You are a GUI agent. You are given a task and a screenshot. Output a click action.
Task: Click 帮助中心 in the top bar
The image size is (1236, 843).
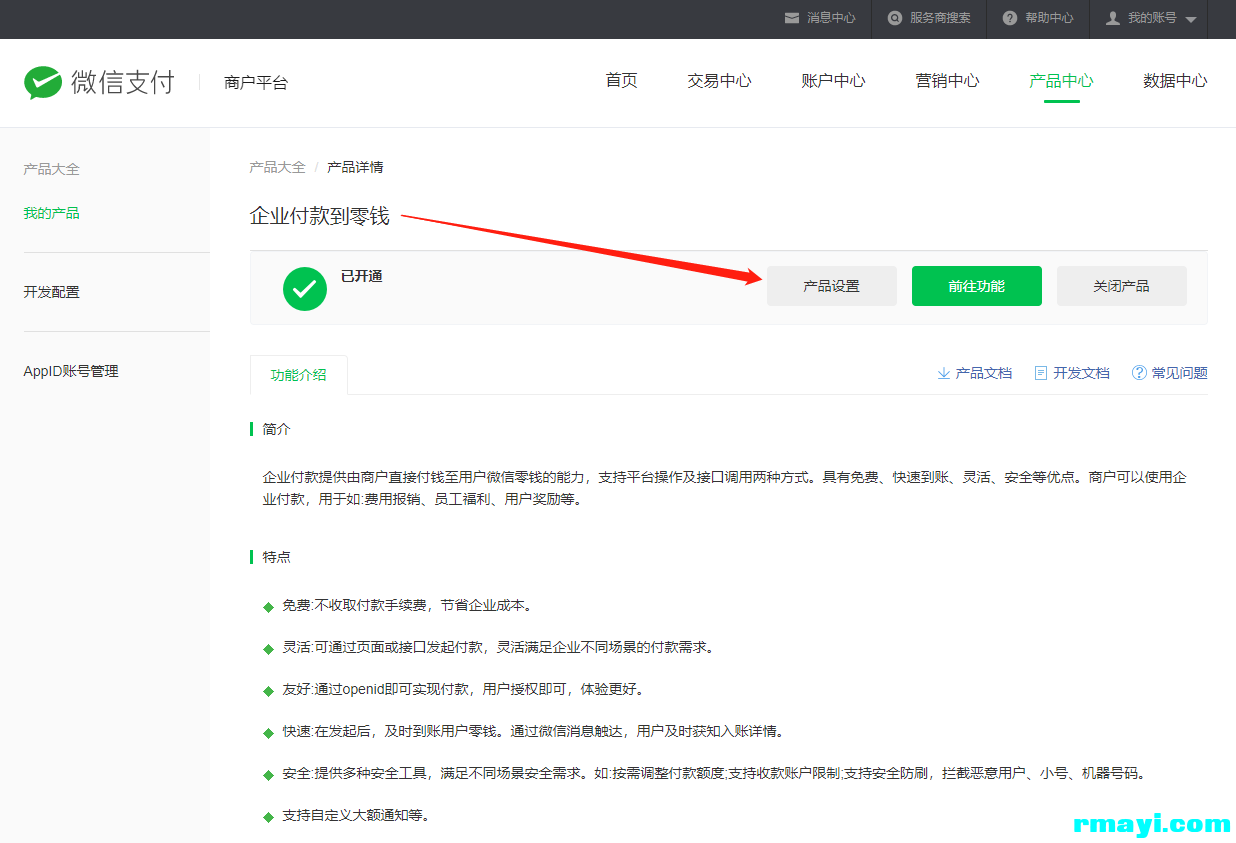pos(1049,18)
